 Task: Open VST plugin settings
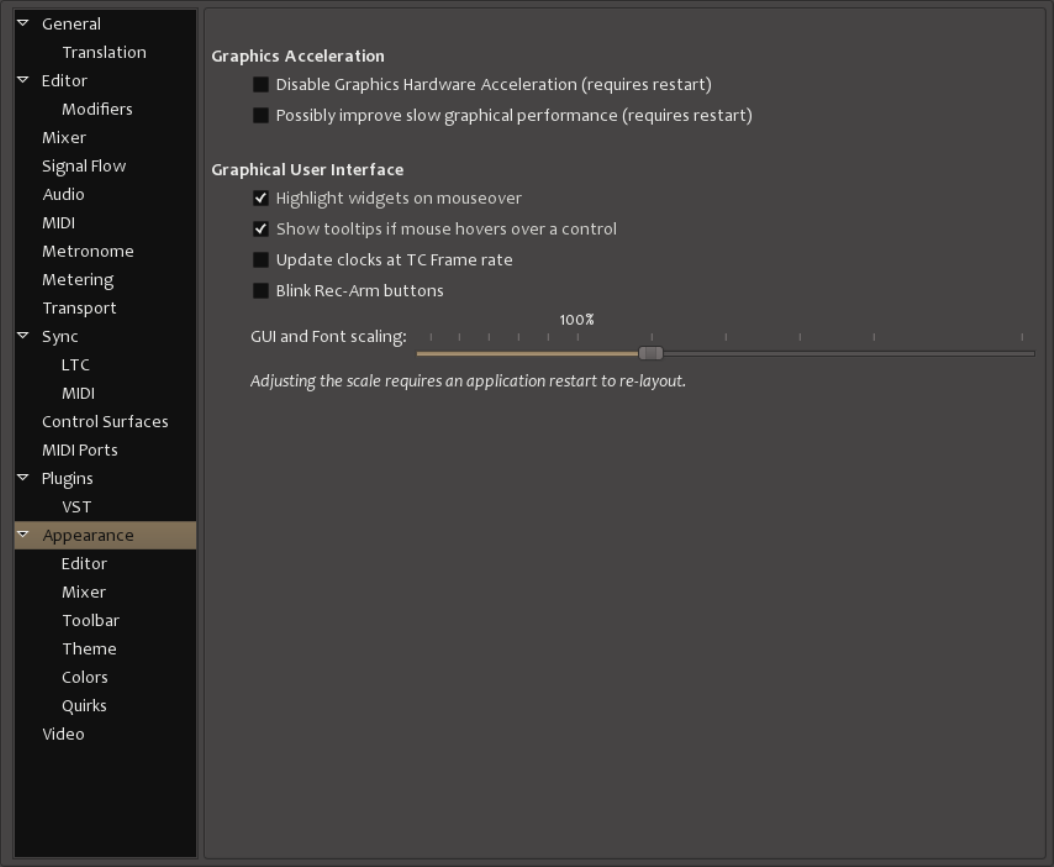tap(76, 507)
